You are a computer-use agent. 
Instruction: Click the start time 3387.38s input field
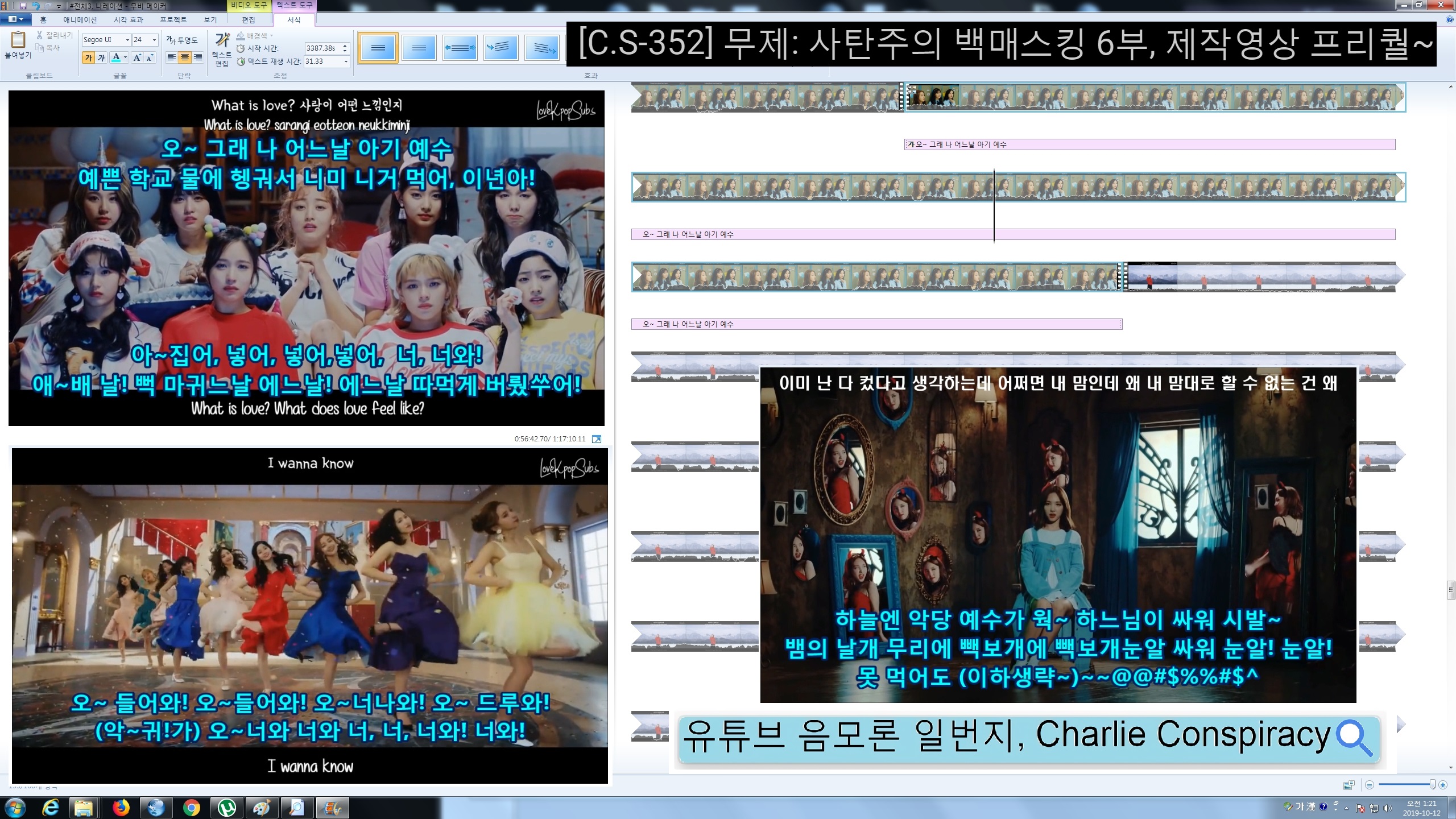coord(322,48)
